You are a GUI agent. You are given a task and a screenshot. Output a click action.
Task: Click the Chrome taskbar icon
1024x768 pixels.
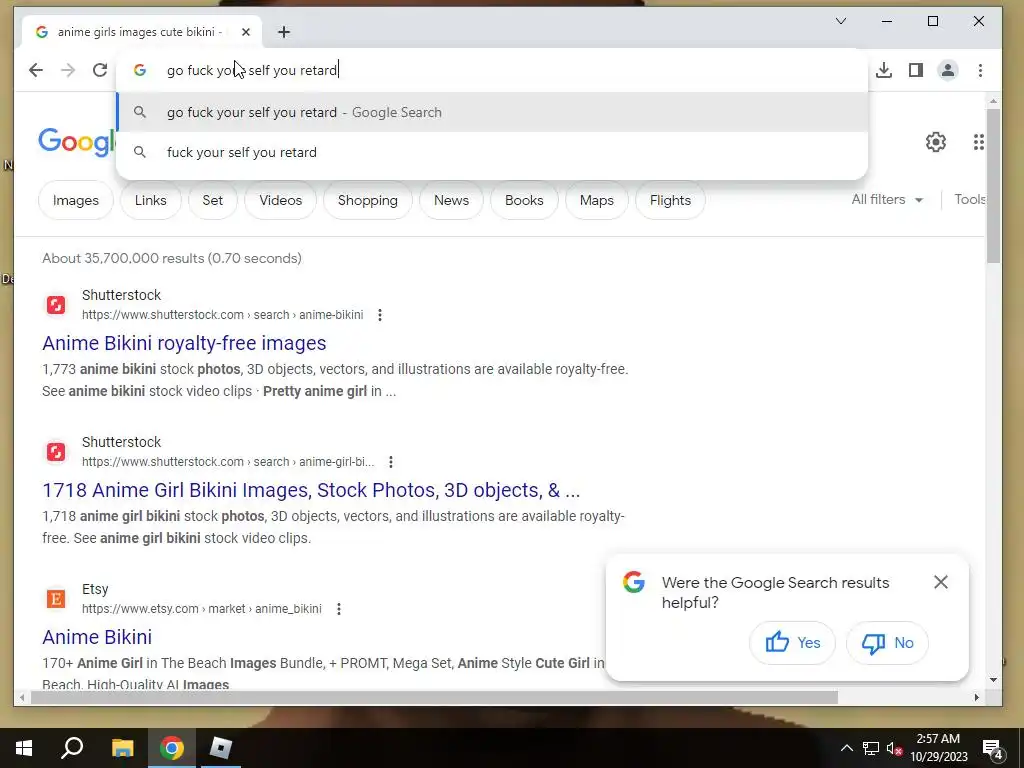click(172, 748)
